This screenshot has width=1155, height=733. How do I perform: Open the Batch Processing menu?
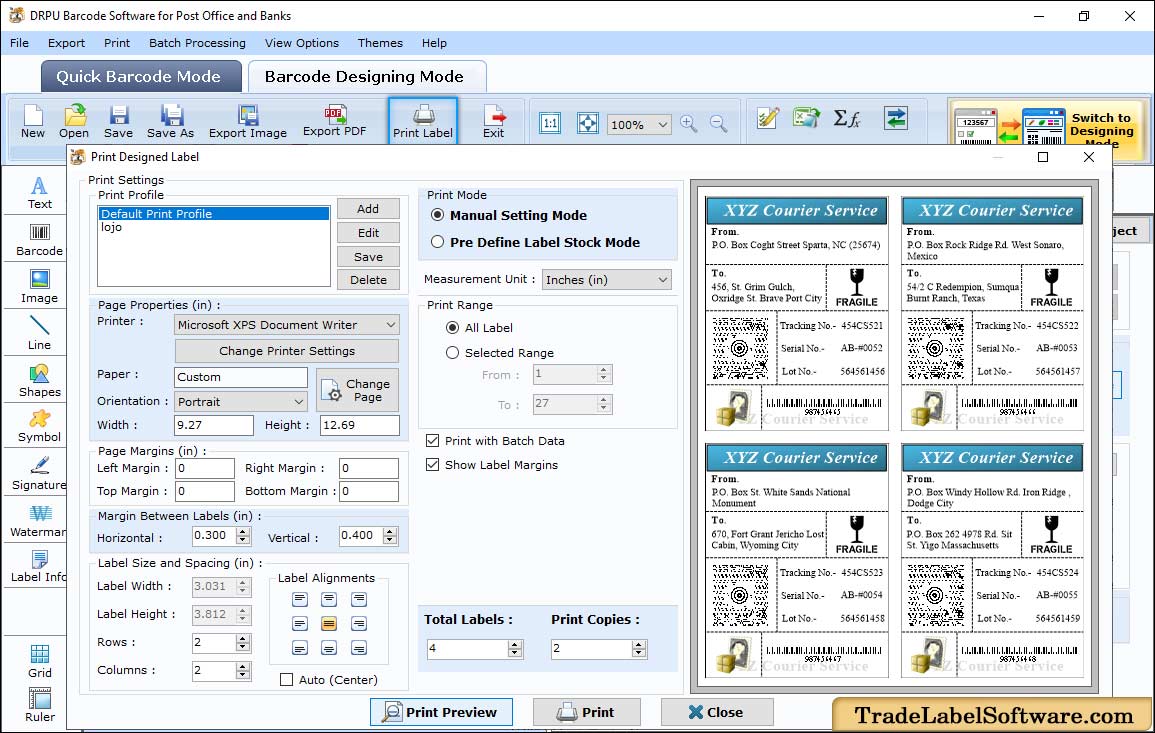197,43
